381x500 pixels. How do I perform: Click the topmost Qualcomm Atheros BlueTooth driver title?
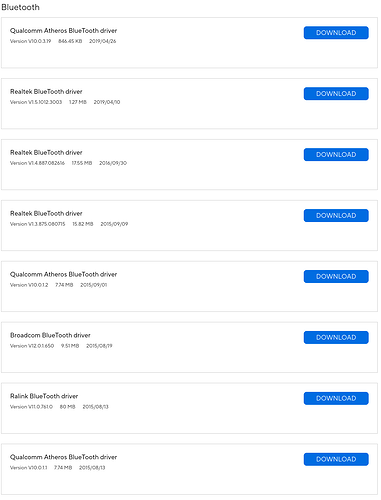(x=63, y=31)
